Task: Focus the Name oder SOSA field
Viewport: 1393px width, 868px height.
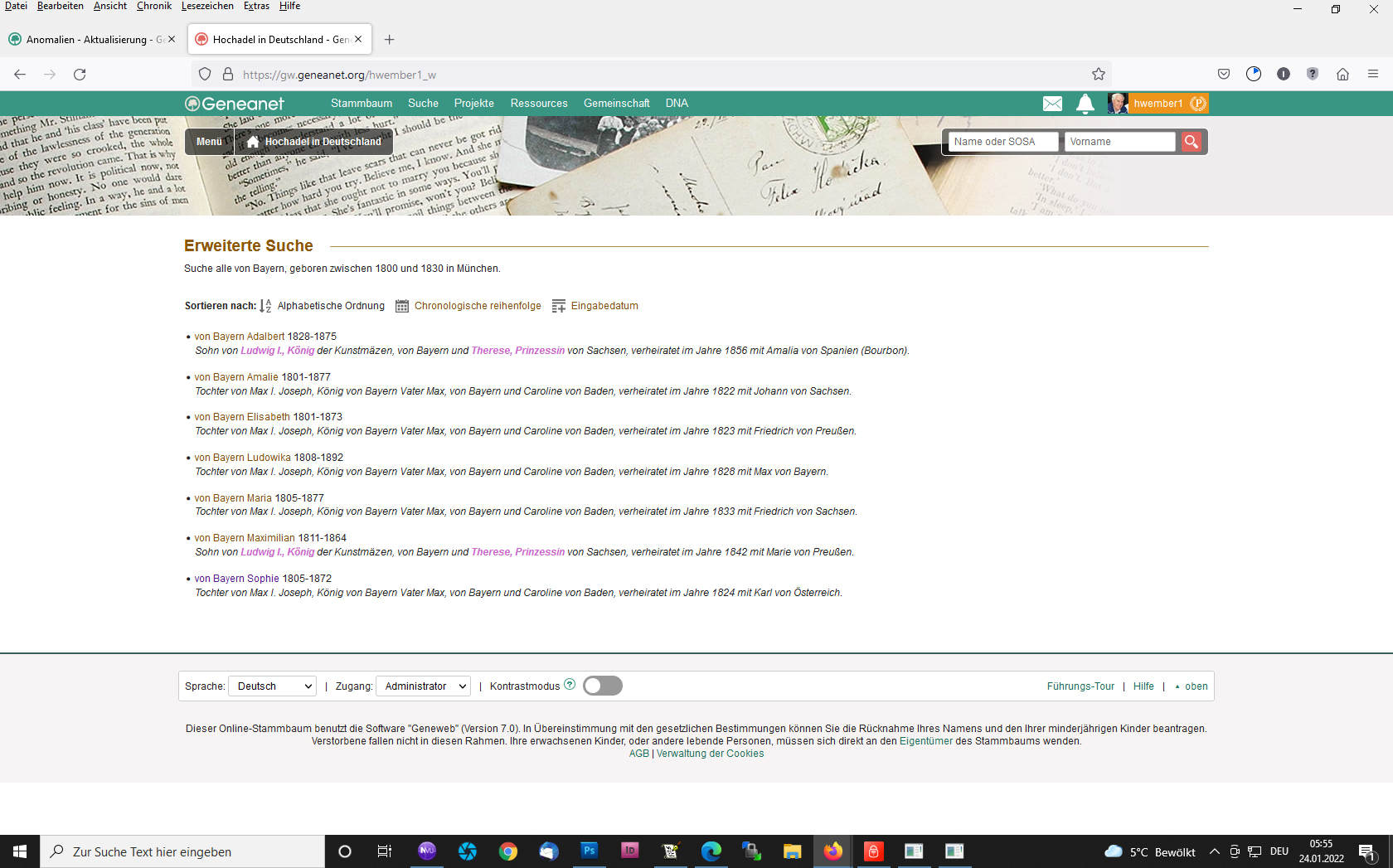Action: [1003, 142]
